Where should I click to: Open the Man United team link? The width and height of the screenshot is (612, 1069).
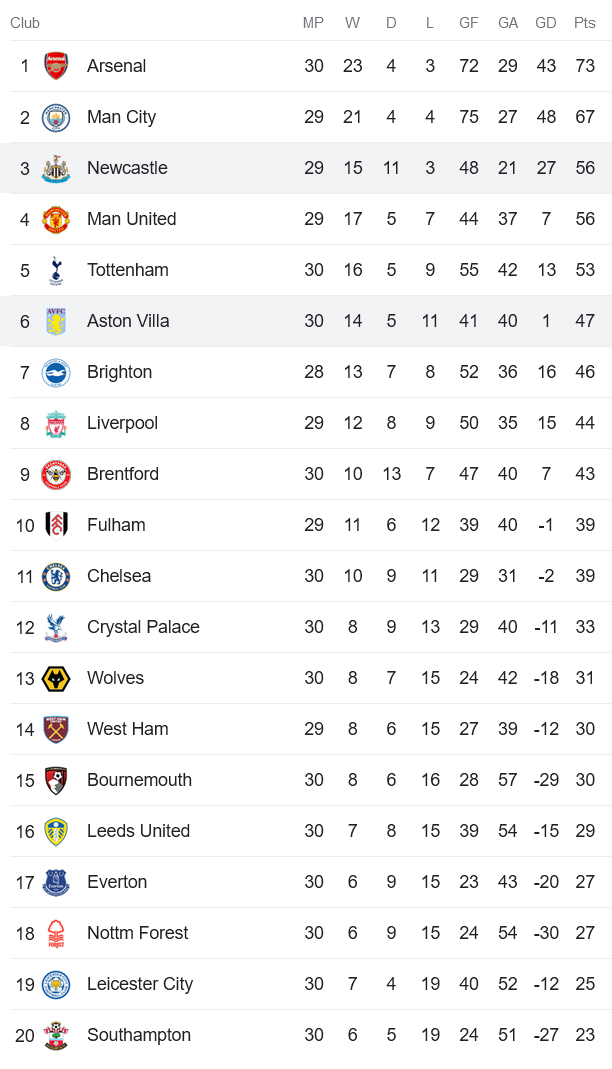[x=131, y=219]
